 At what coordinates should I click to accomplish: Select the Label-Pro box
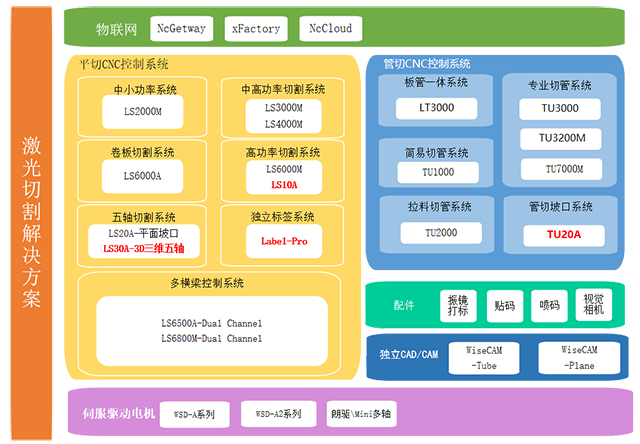(x=283, y=241)
